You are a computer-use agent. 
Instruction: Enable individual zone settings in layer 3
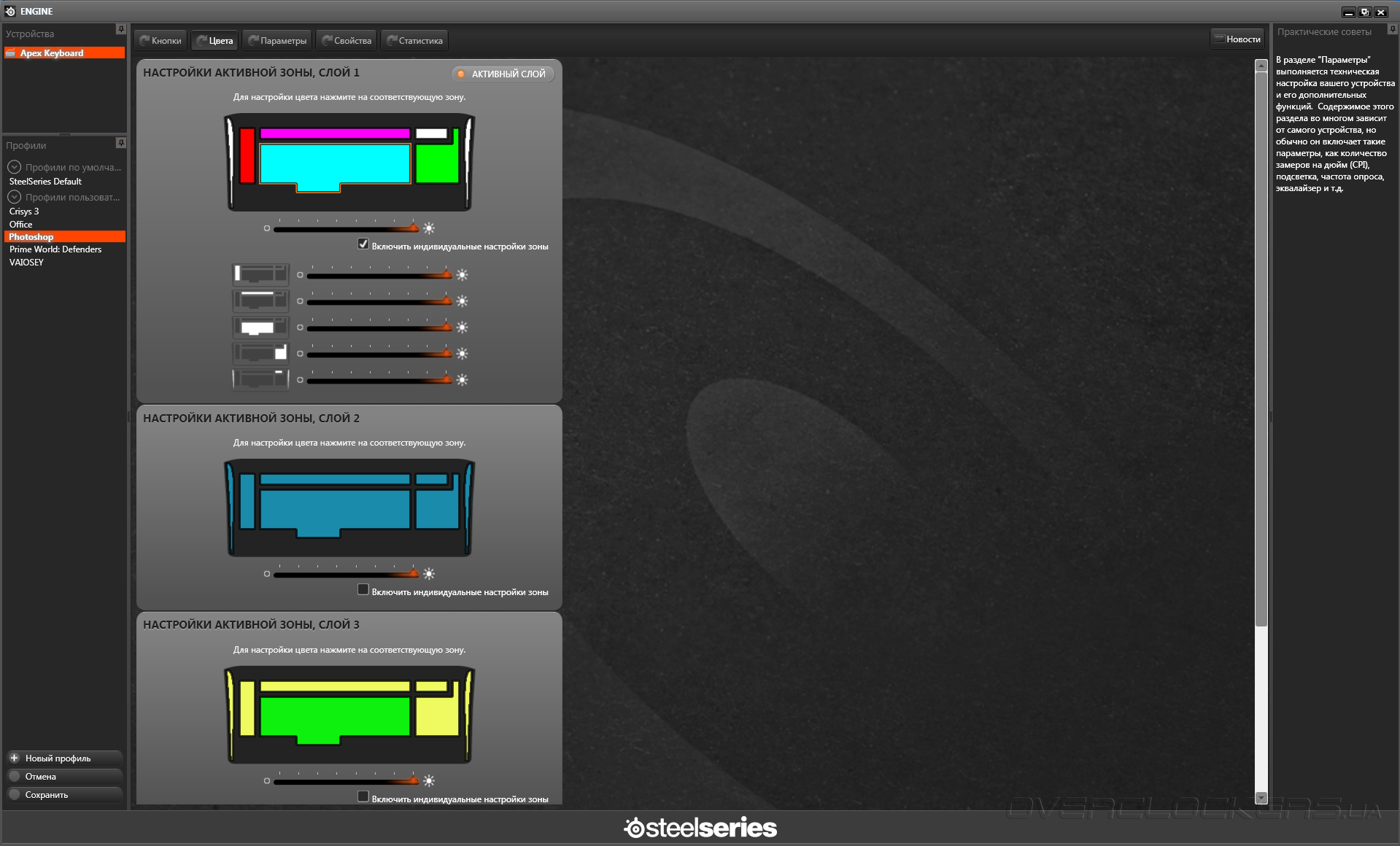363,796
